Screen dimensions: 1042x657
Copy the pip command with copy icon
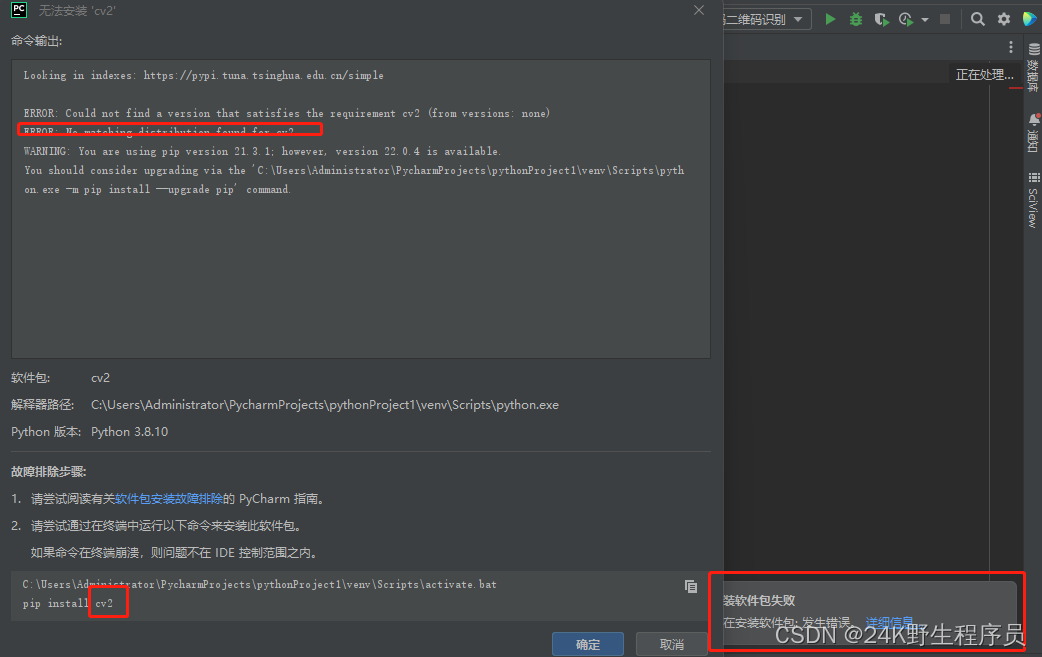(691, 586)
